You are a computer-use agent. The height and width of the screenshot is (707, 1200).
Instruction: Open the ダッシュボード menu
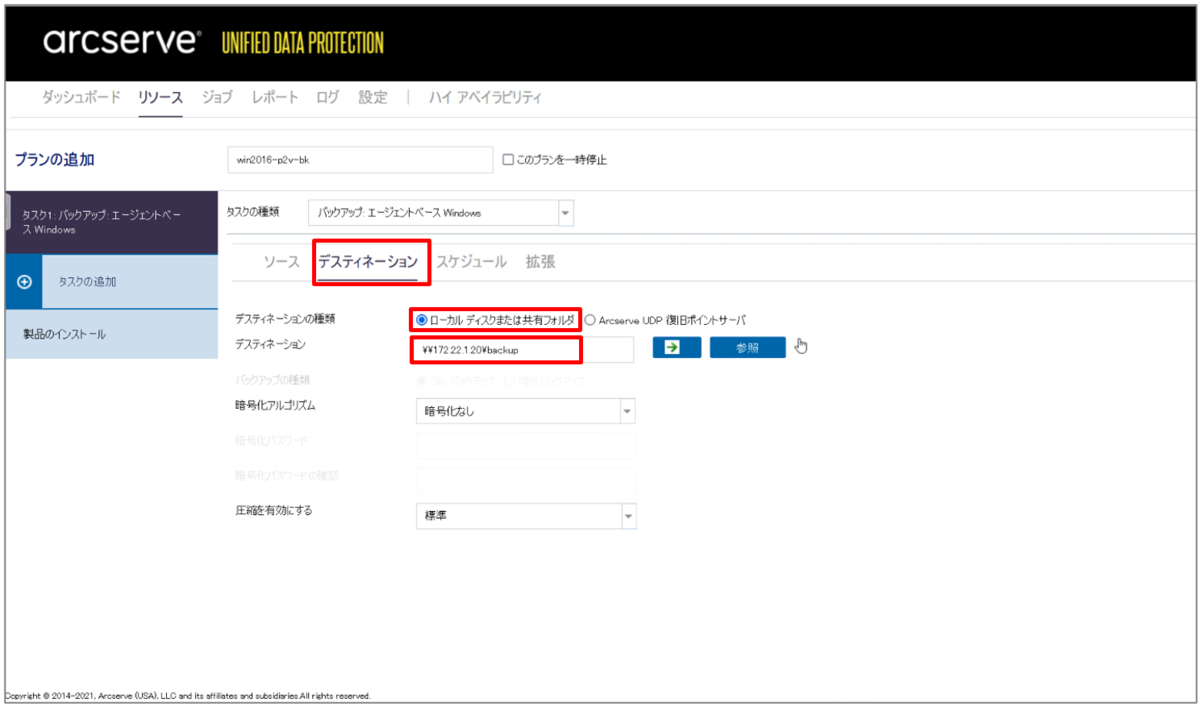81,98
